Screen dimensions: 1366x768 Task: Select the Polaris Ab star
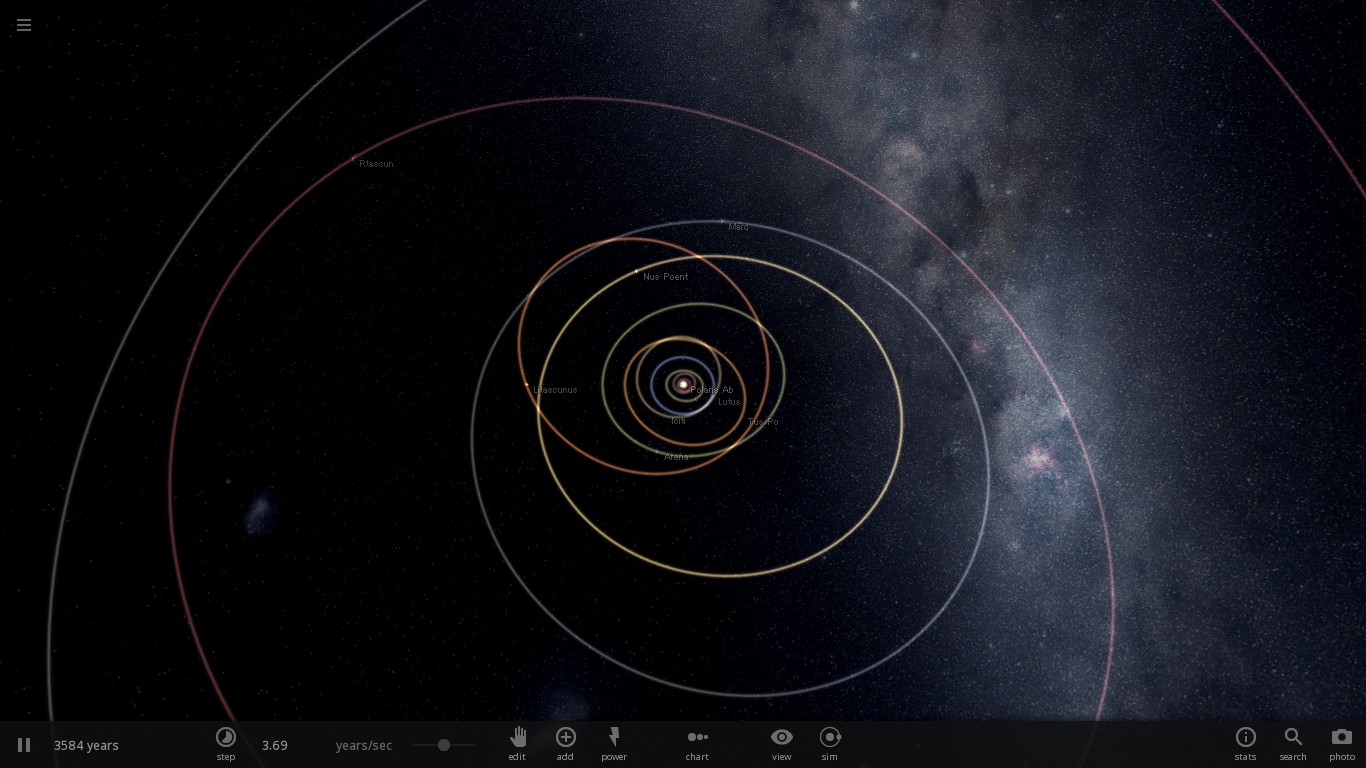(x=711, y=389)
